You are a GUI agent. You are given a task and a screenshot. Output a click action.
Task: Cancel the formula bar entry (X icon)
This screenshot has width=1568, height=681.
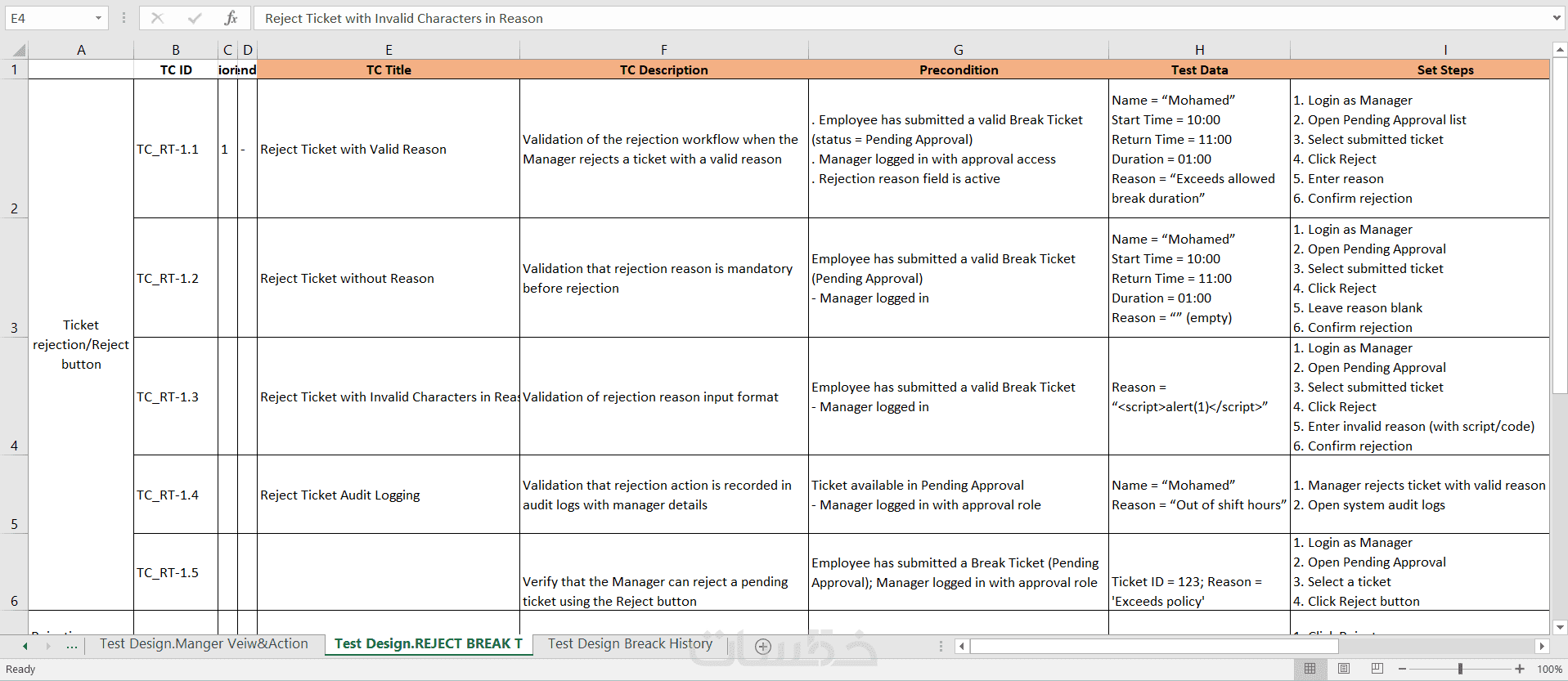158,18
